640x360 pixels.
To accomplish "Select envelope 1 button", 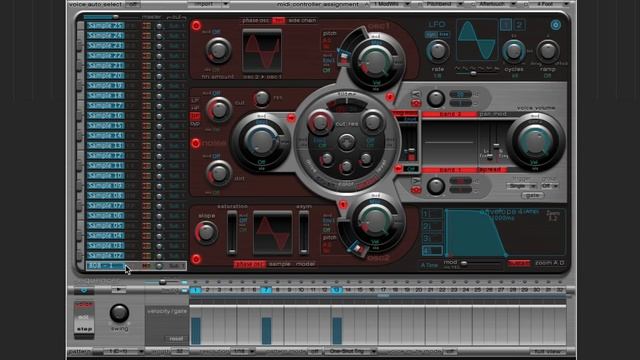I will [x=431, y=214].
